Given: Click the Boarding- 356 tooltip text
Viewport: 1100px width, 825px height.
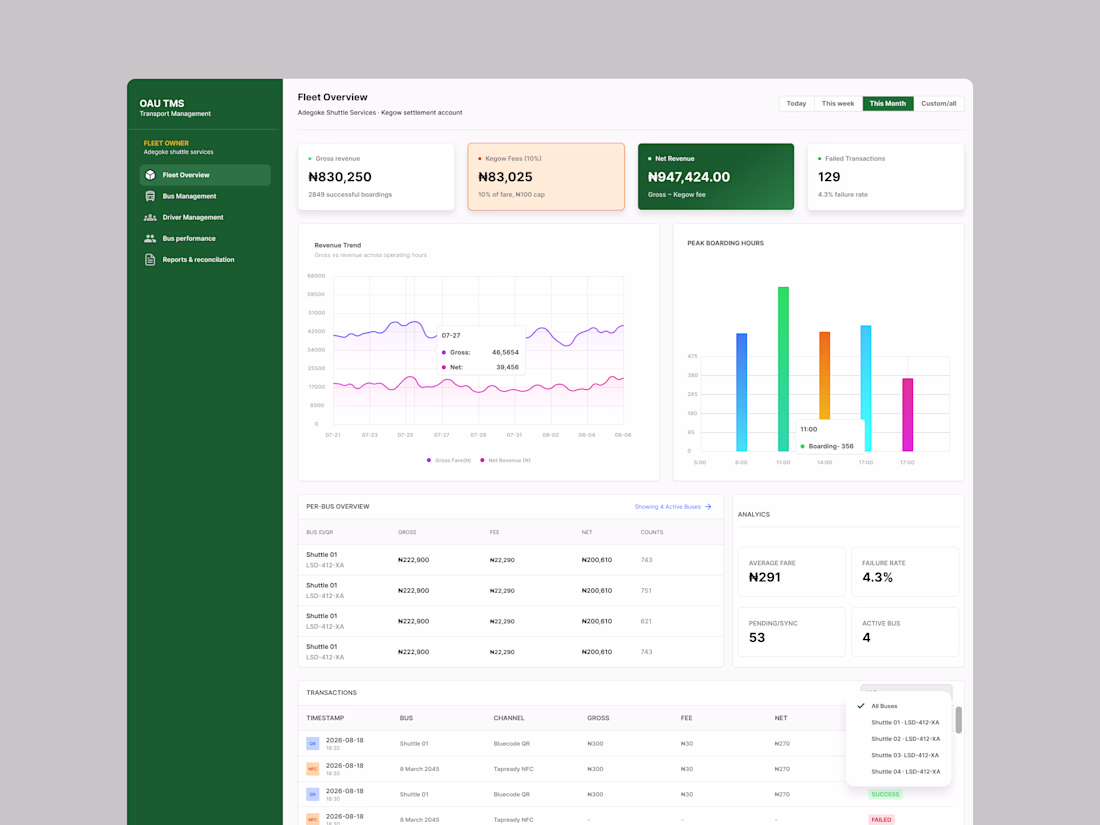Looking at the screenshot, I should [x=831, y=446].
